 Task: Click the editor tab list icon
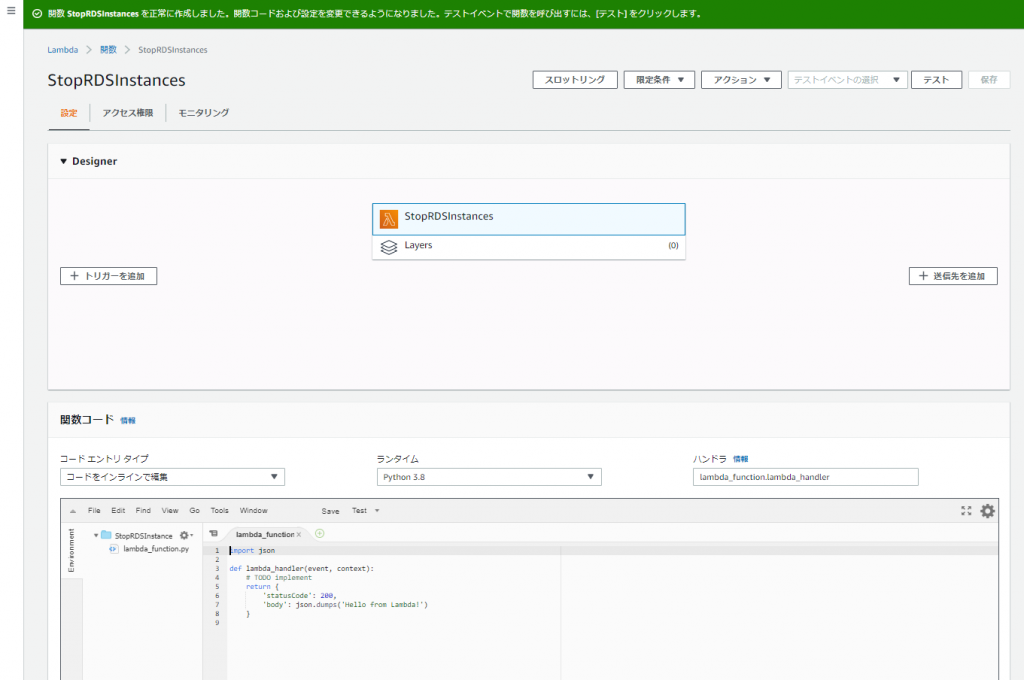pyautogui.click(x=214, y=534)
